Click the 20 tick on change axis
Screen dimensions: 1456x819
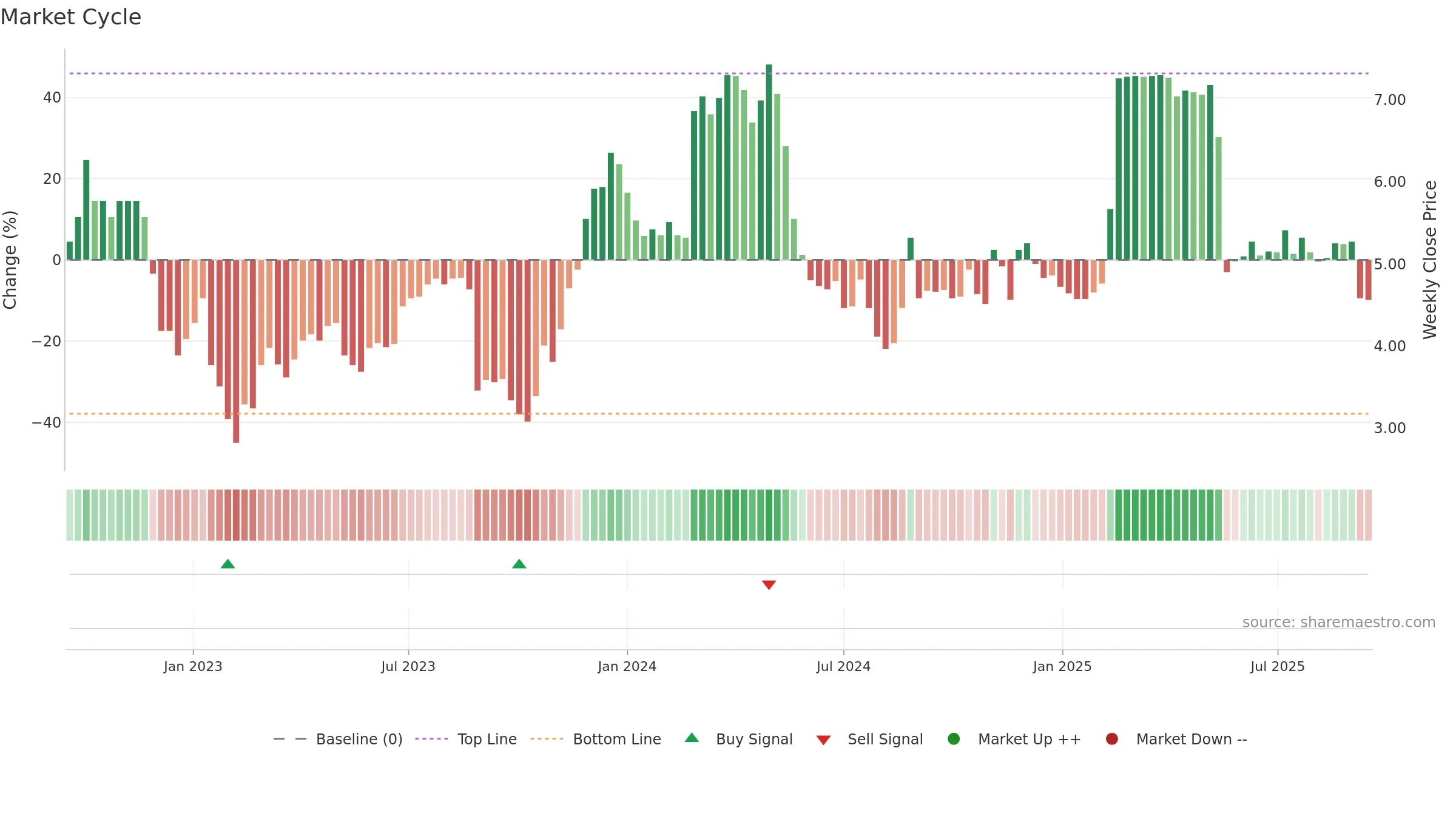52,178
